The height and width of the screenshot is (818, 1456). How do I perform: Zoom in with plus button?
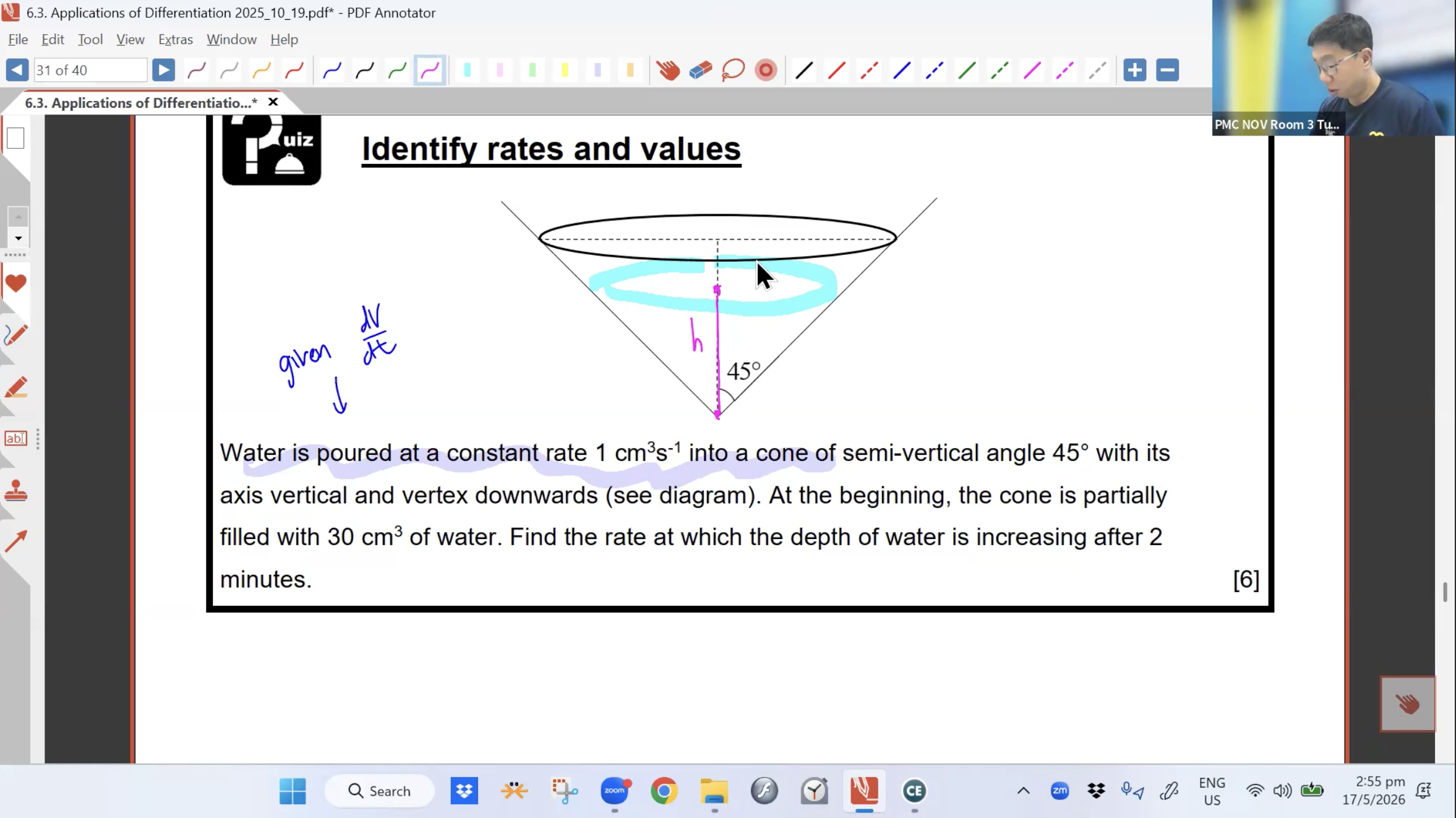pos(1135,70)
